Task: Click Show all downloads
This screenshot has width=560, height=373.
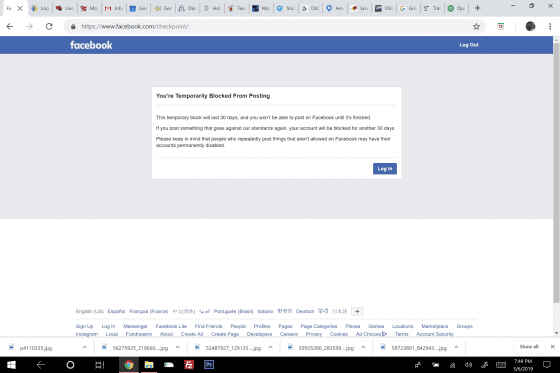Action: 529,347
